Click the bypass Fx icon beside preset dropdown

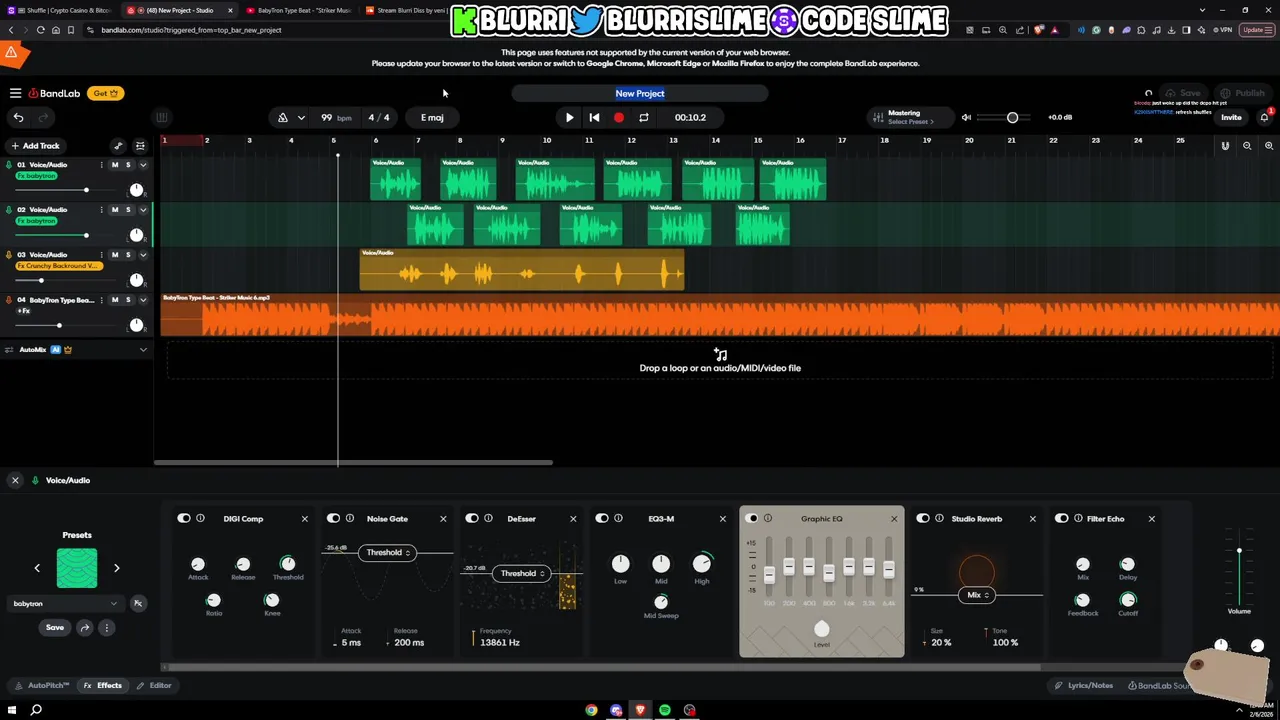[x=138, y=604]
